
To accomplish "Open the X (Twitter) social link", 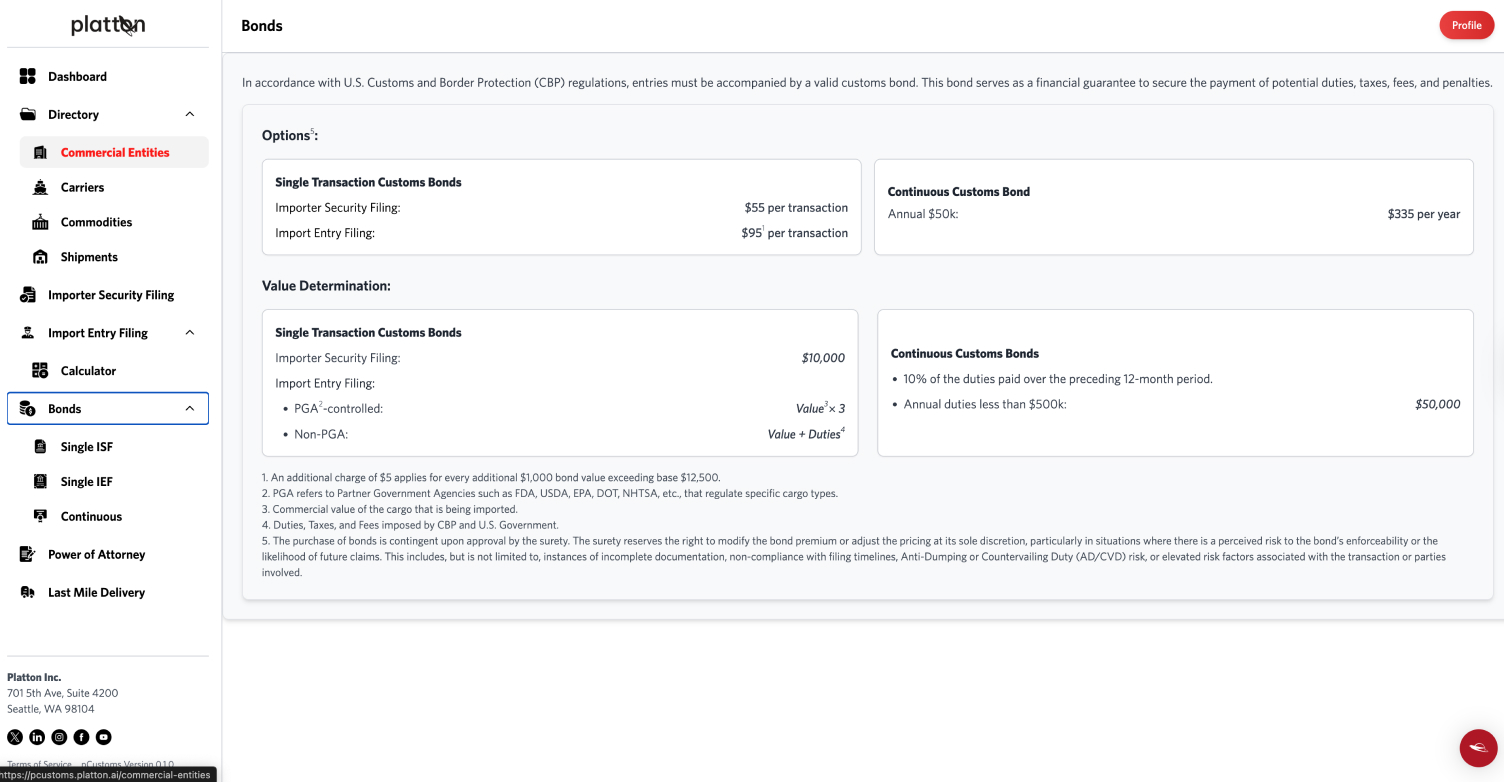I will (15, 737).
